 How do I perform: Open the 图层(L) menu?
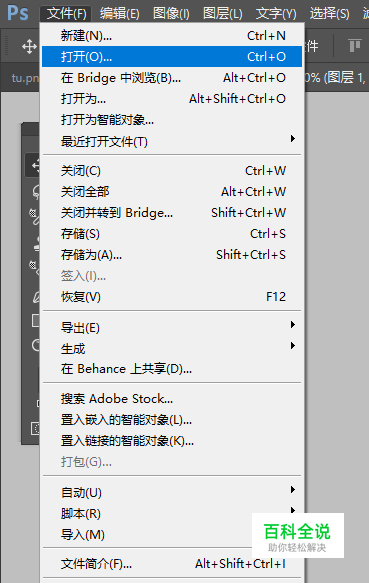[222, 14]
